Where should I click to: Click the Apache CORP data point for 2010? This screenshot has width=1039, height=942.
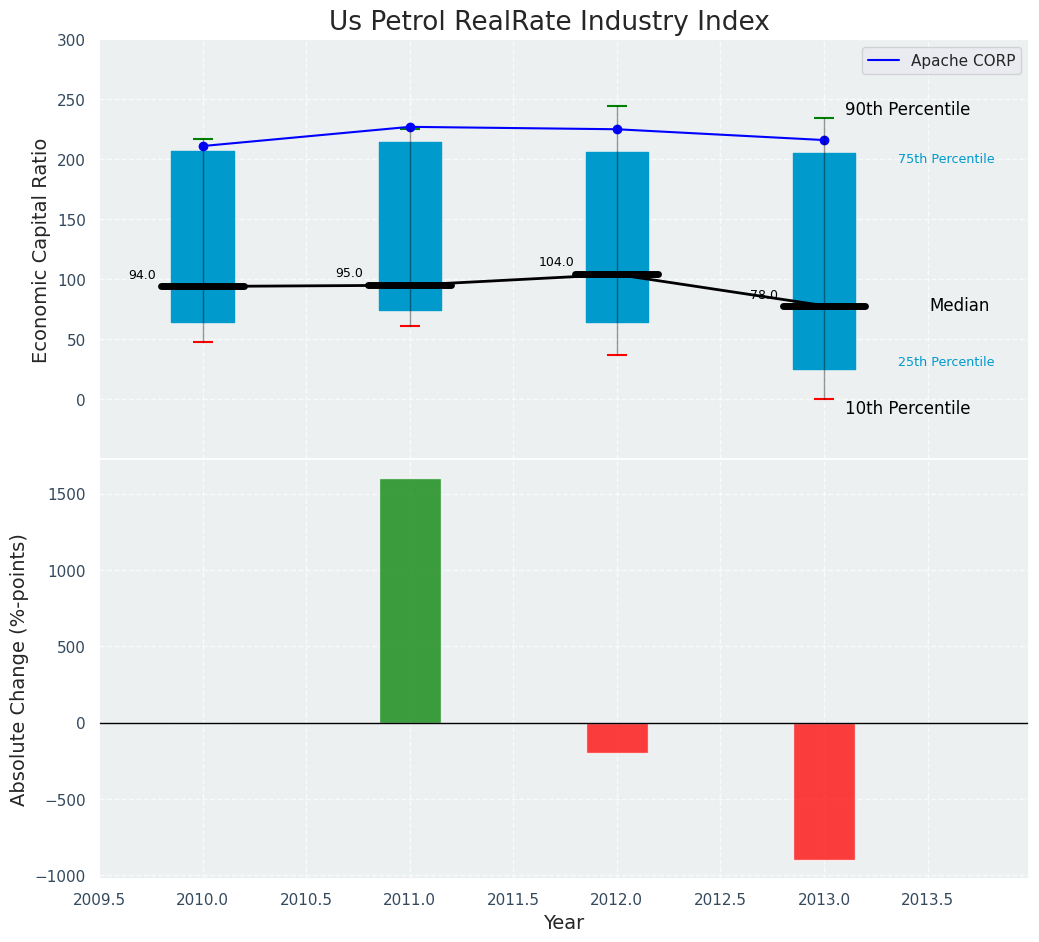203,146
